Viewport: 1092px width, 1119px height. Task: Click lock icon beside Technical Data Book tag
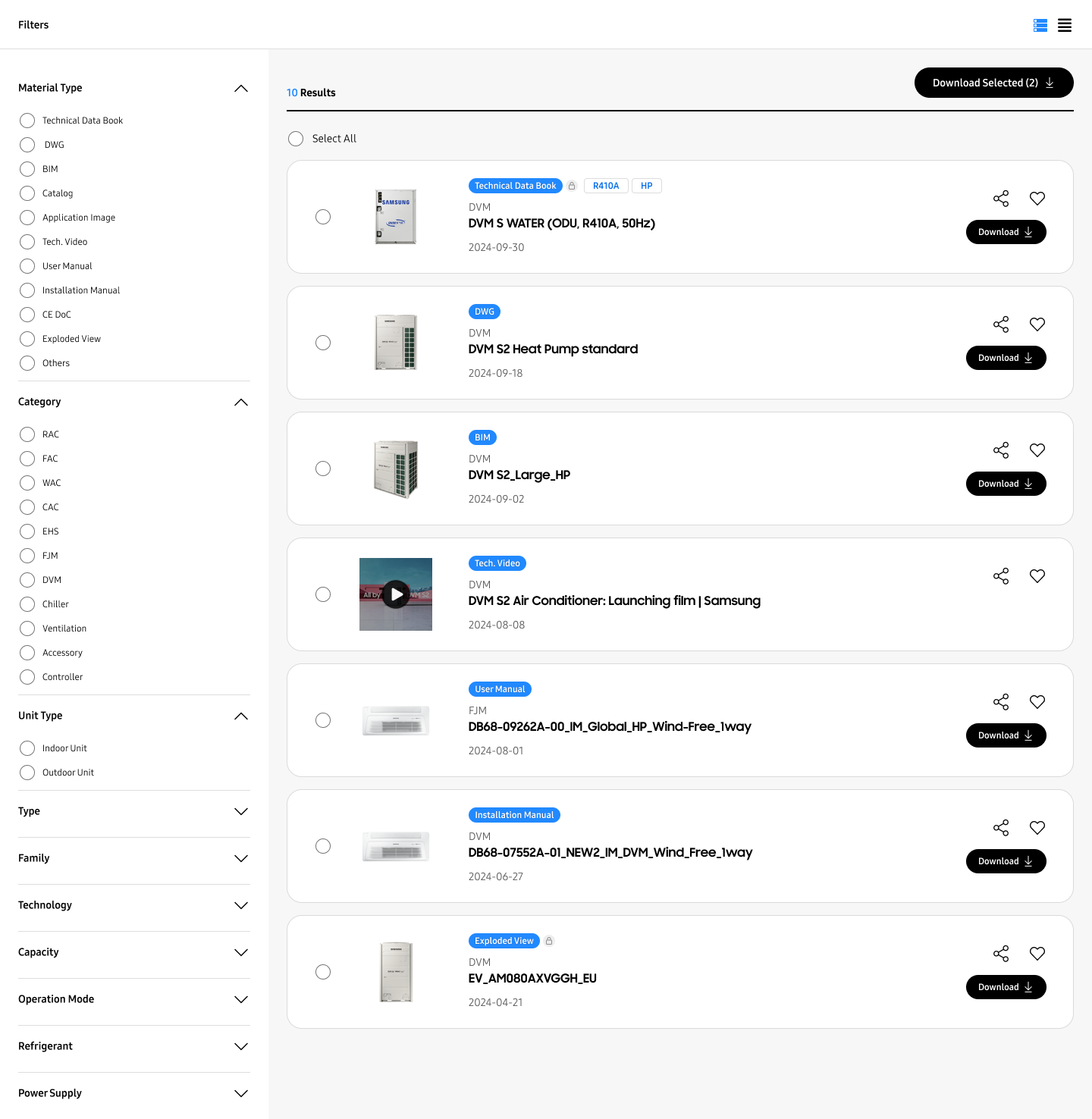pyautogui.click(x=572, y=186)
